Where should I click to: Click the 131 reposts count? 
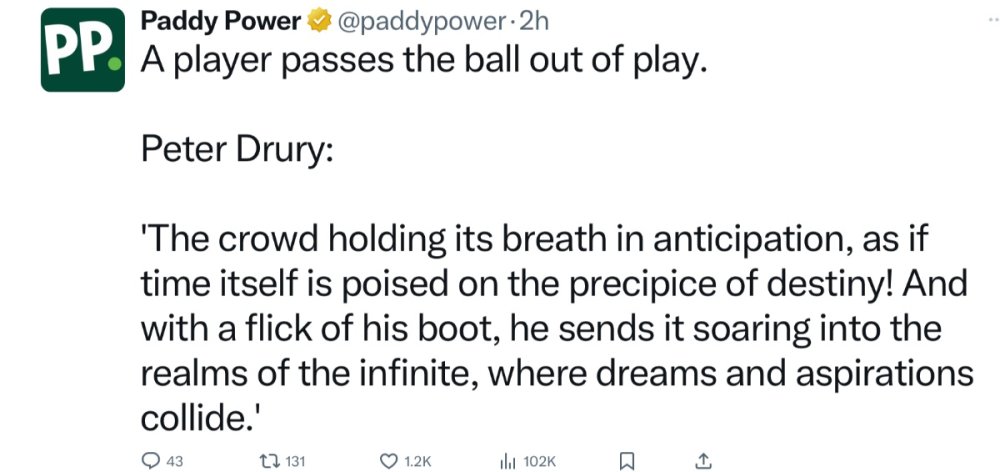(x=294, y=461)
